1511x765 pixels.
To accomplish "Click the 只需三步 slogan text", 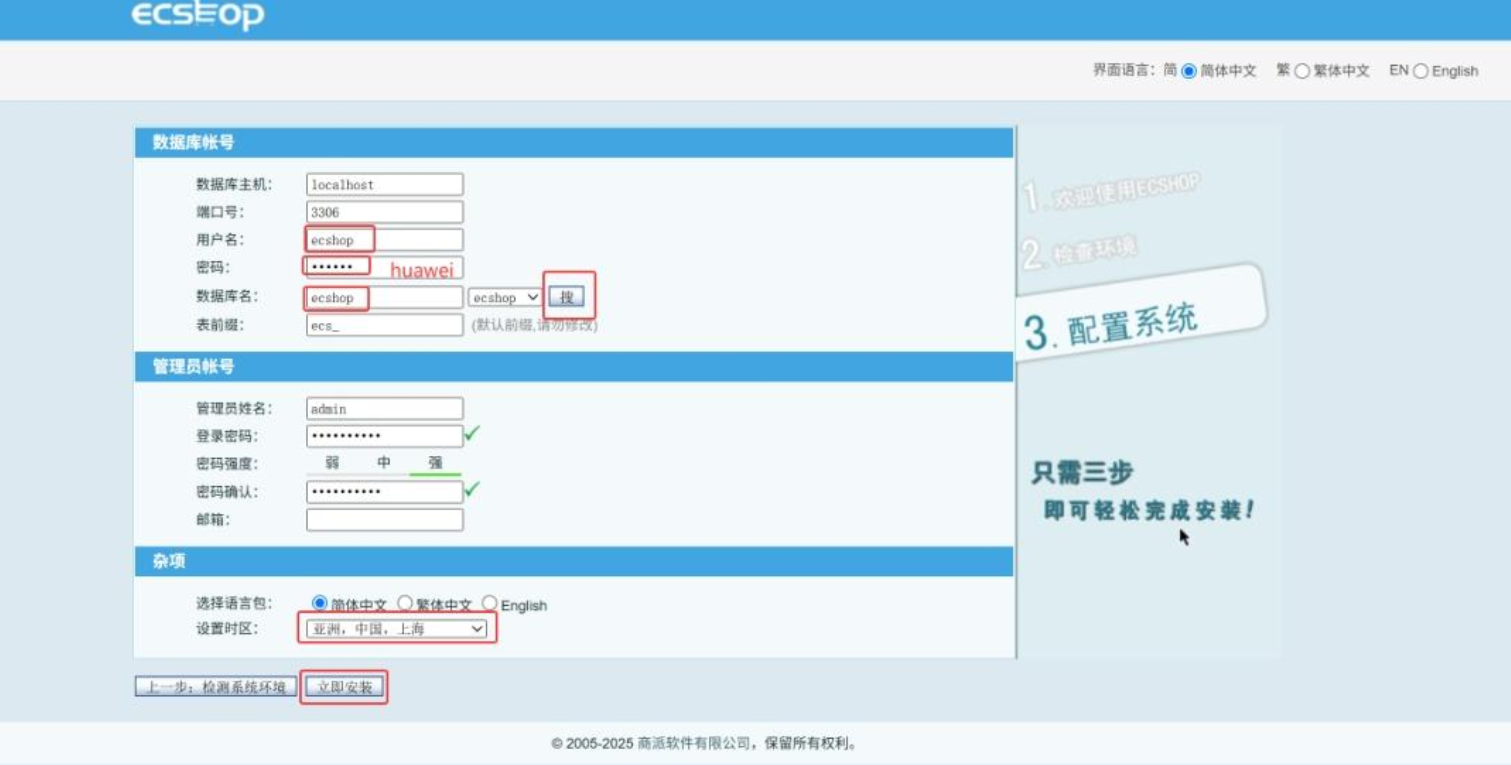I will tap(1082, 472).
